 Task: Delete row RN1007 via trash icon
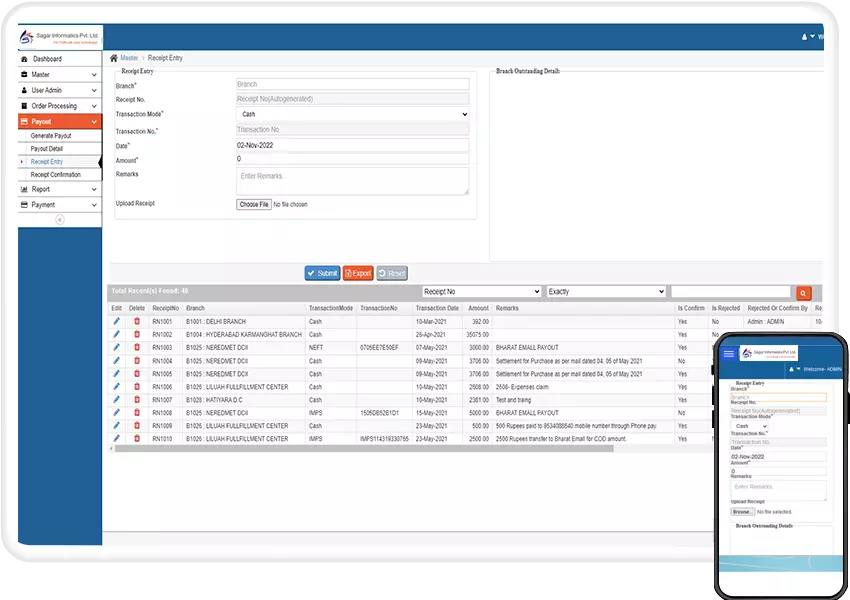137,399
